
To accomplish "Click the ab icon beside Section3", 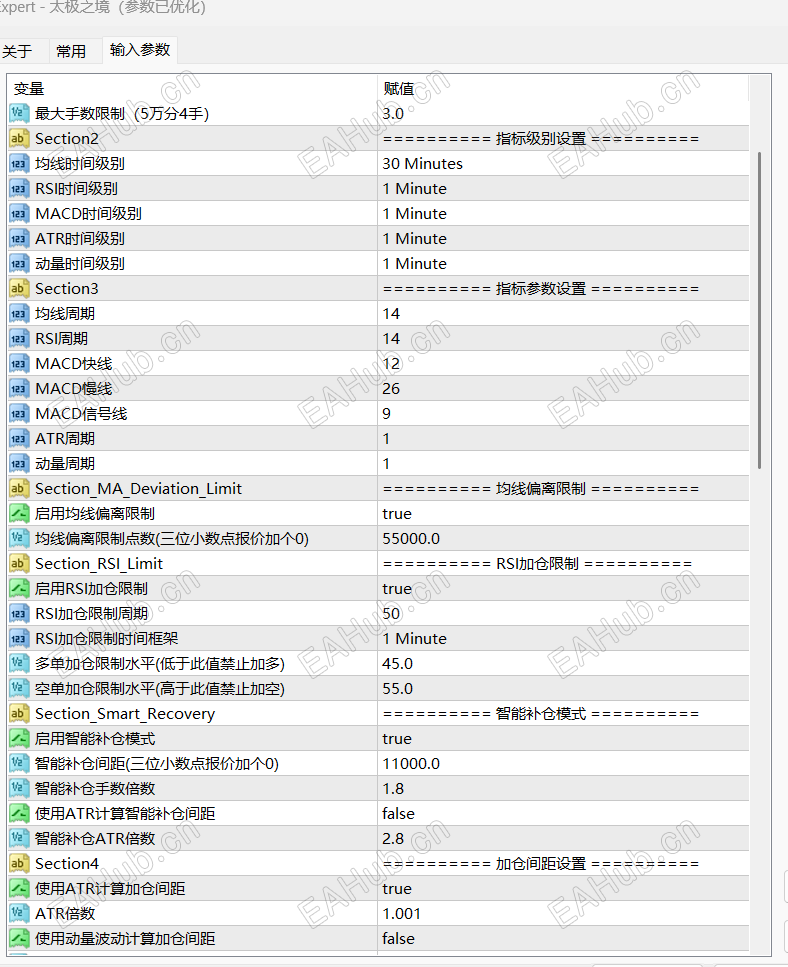I will [x=19, y=289].
